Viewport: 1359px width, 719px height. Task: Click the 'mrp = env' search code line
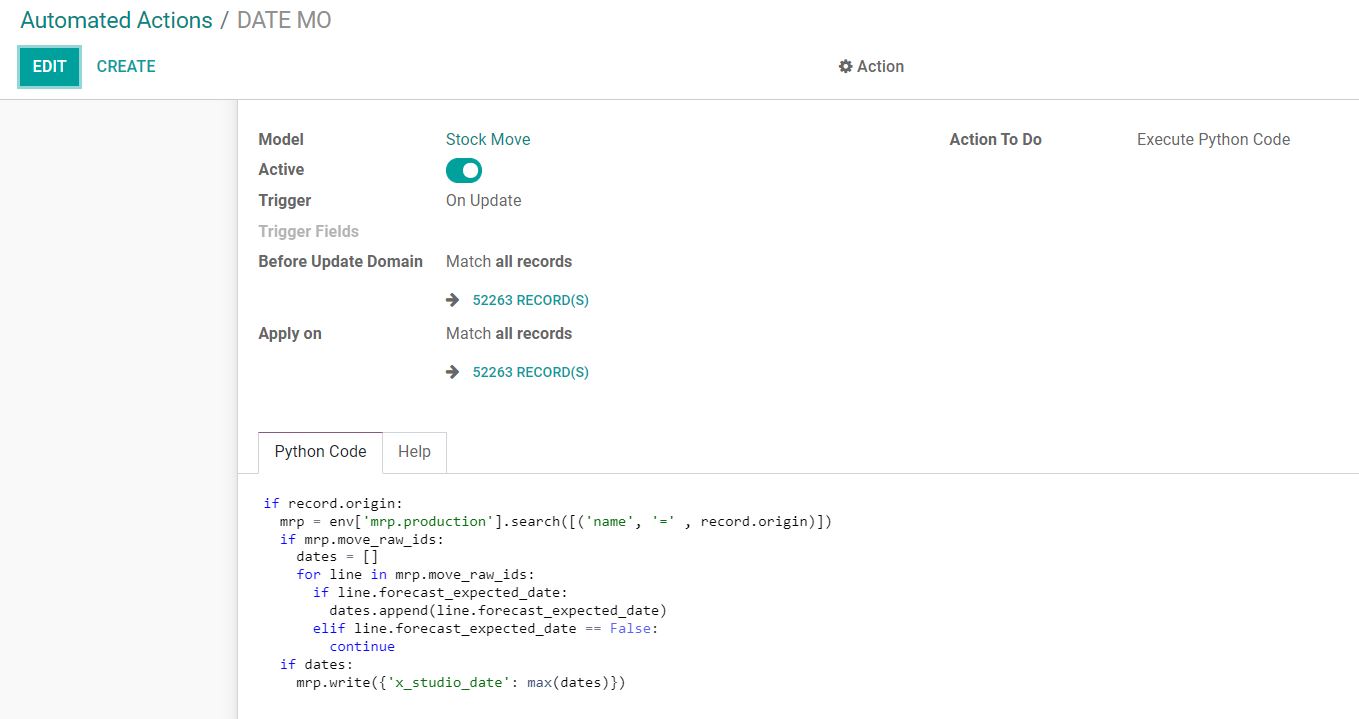point(556,521)
